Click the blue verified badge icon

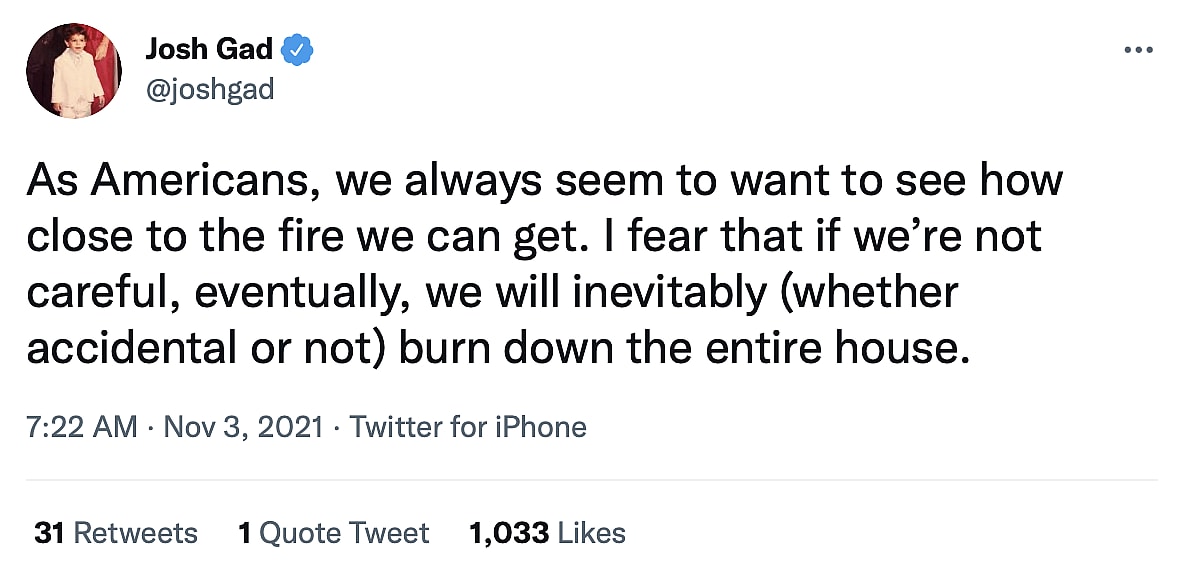tap(299, 48)
